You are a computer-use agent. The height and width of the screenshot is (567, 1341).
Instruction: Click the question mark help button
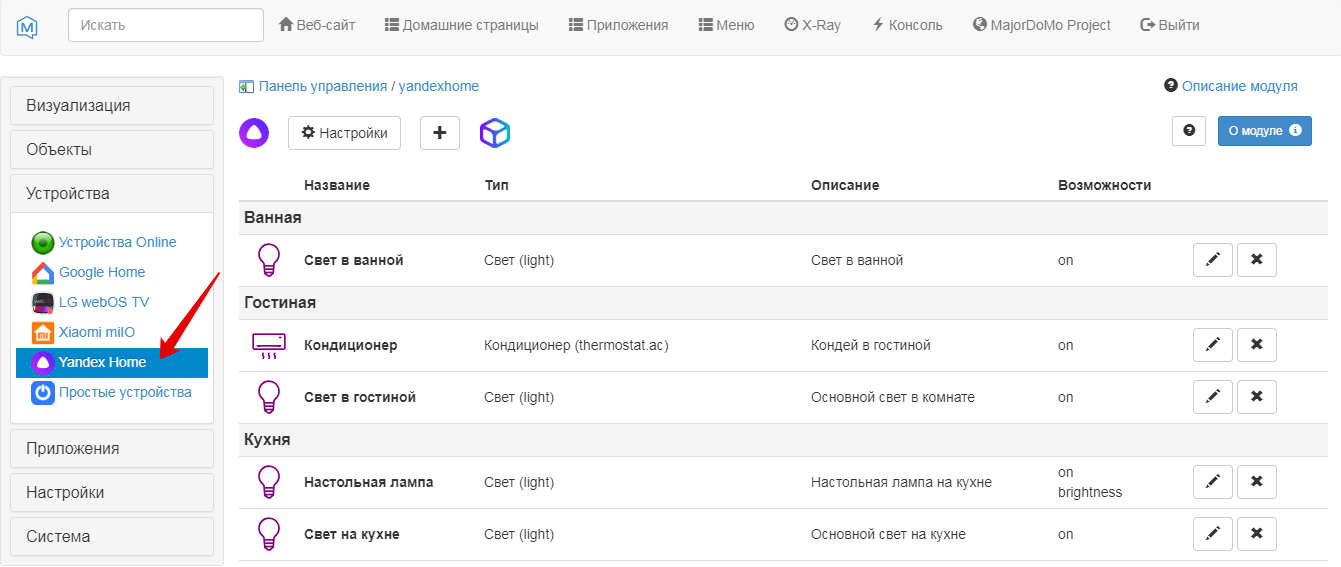coord(1189,131)
